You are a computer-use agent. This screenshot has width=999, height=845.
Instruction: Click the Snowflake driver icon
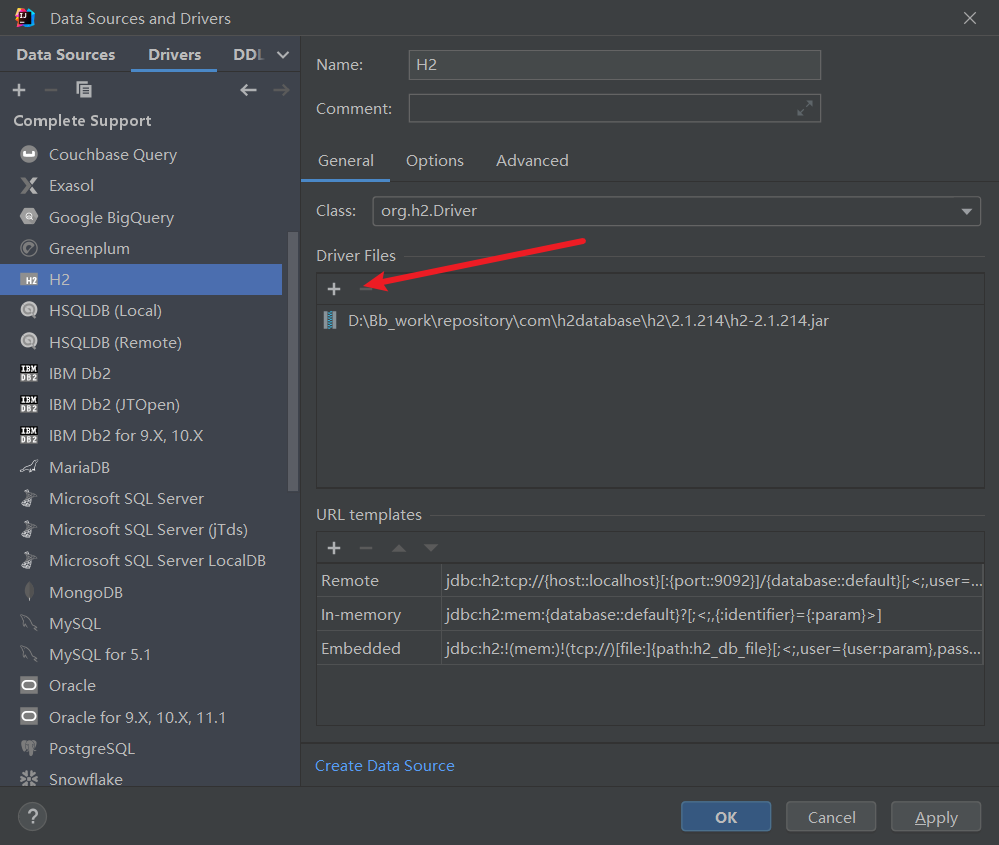coord(29,779)
